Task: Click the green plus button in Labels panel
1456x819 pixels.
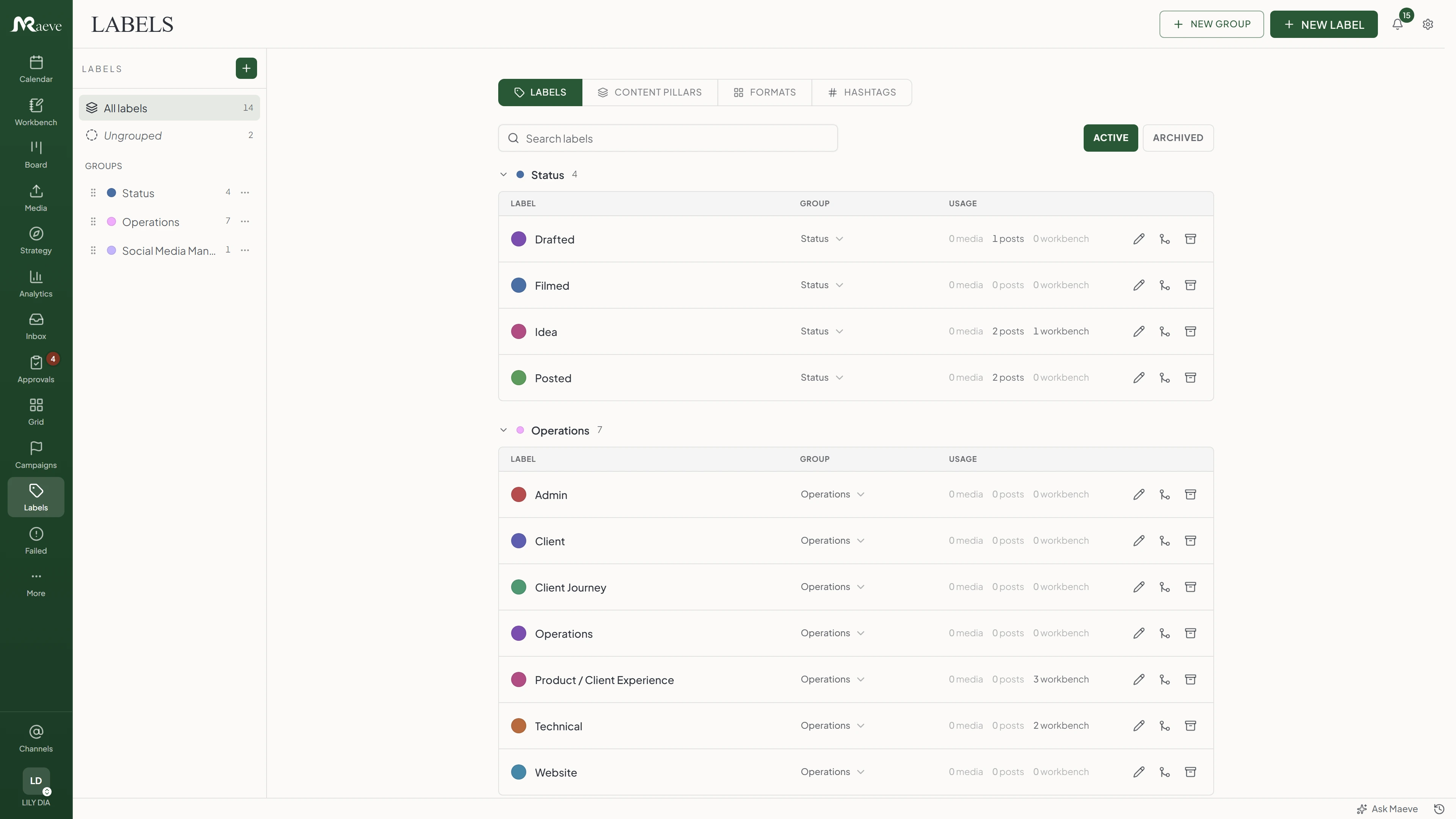Action: pyautogui.click(x=246, y=68)
